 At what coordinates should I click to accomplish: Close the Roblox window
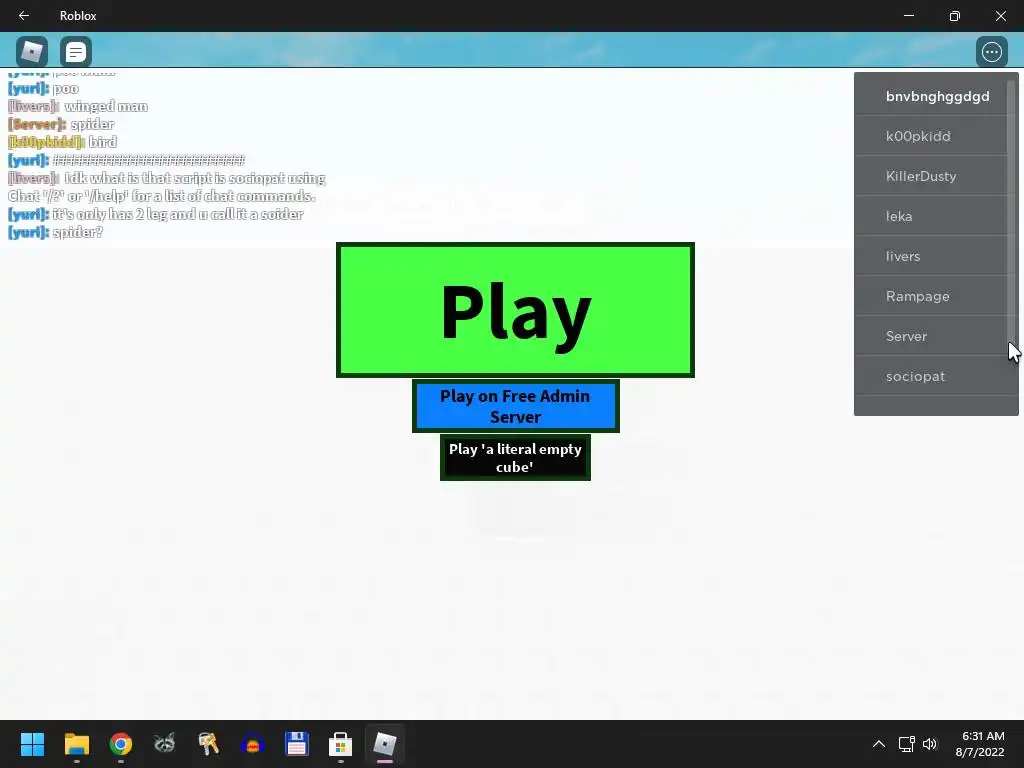click(x=1000, y=16)
